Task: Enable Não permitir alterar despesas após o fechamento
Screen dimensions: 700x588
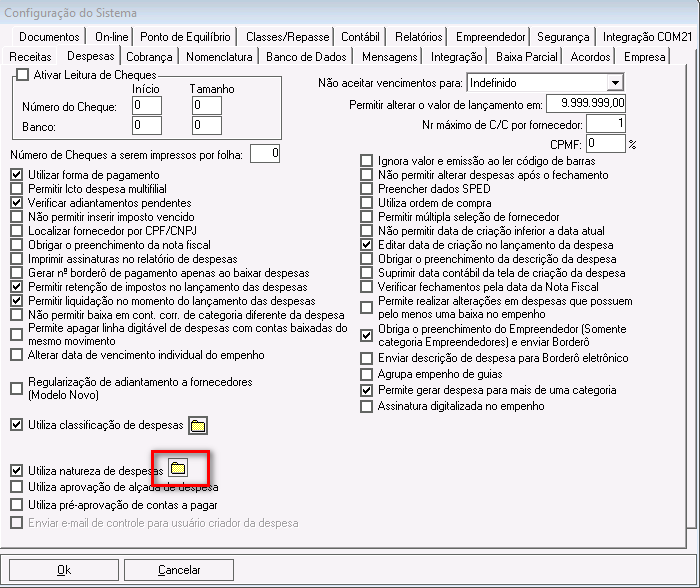Action: pos(367,175)
